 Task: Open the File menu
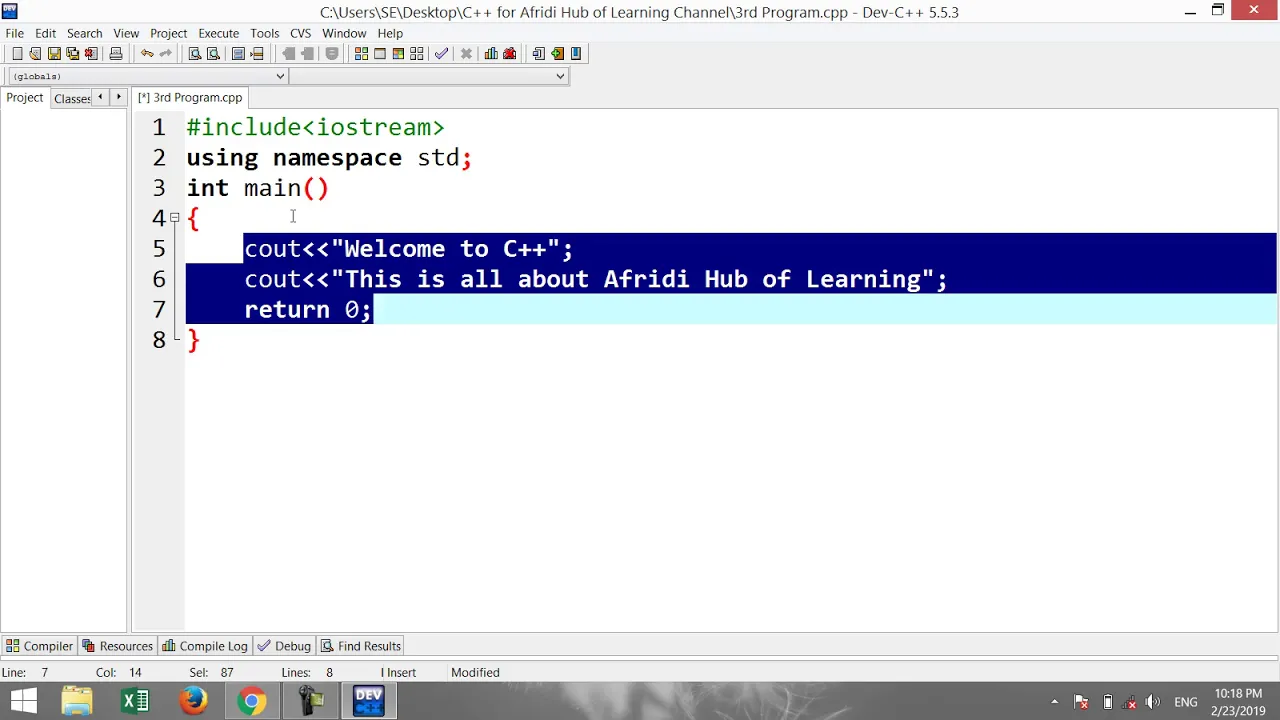click(x=14, y=33)
